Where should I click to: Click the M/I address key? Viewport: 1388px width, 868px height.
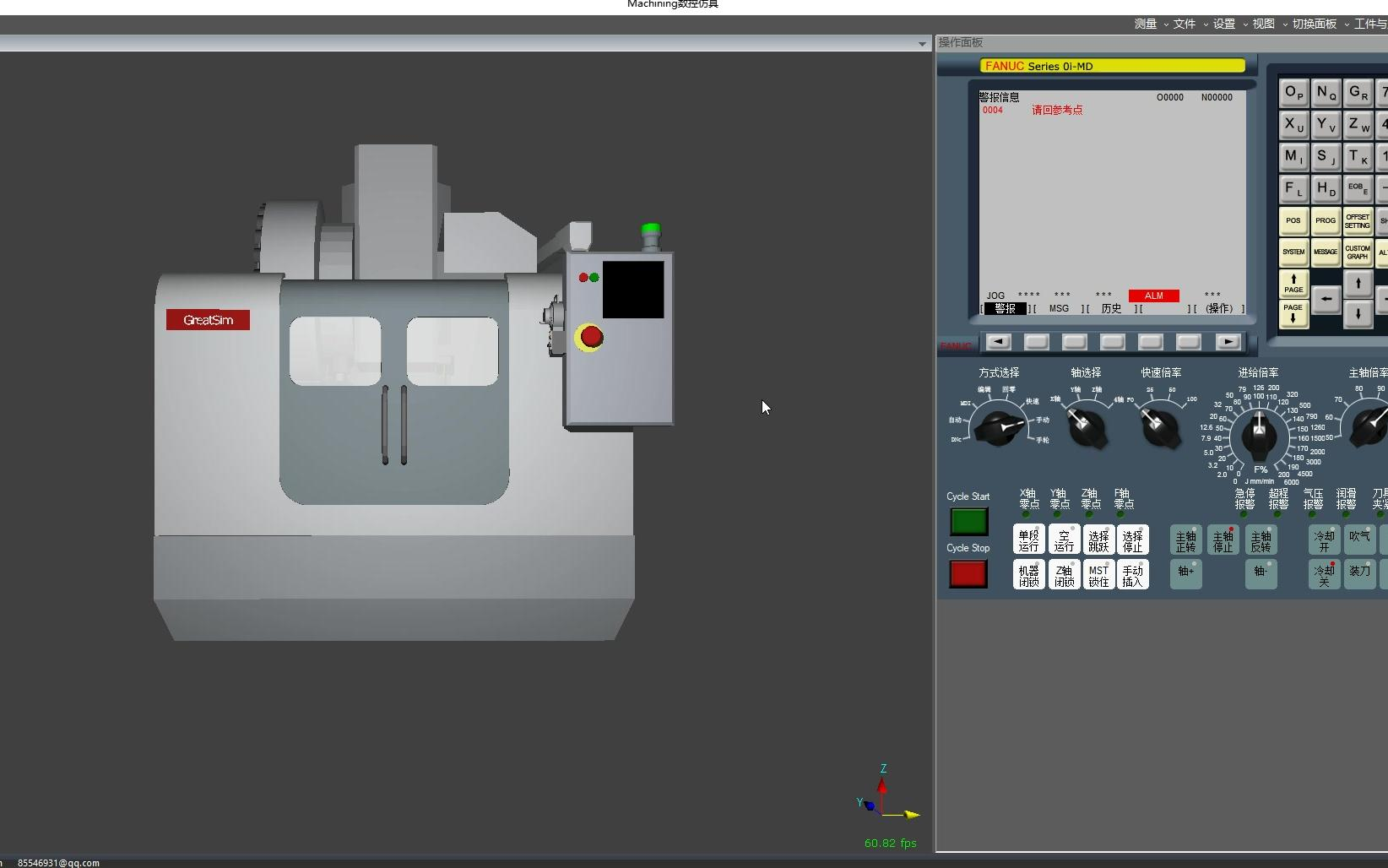1293,157
